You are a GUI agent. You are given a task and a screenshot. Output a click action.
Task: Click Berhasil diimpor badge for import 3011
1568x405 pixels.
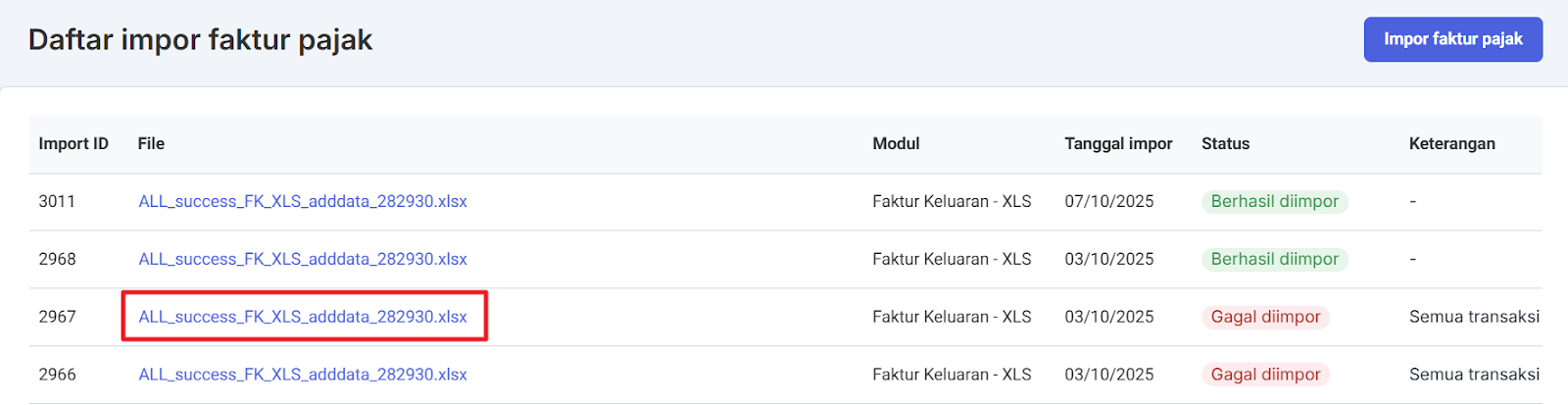click(1274, 201)
